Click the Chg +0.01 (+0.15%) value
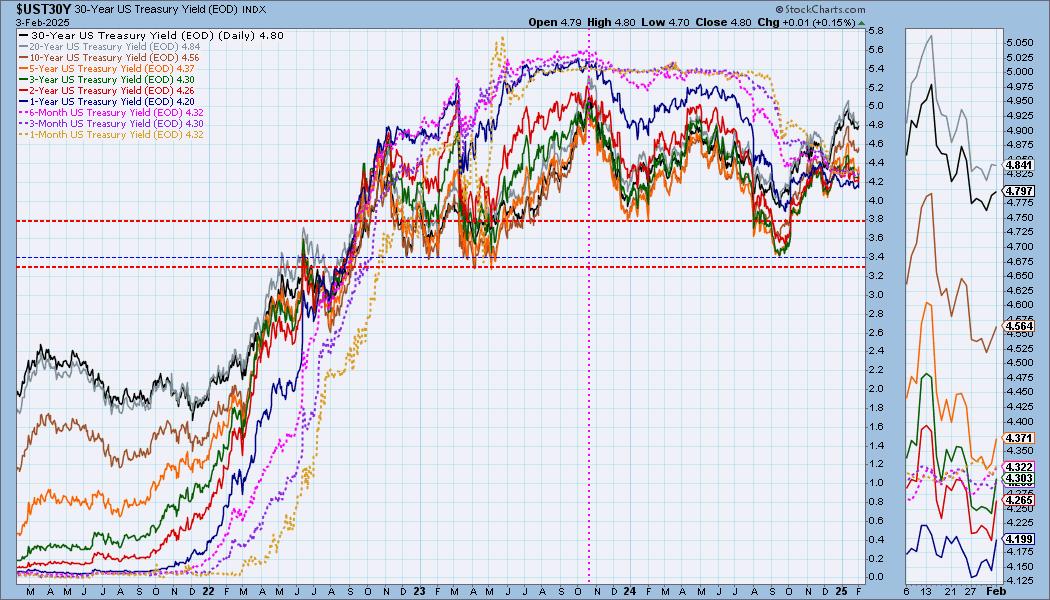 (806, 22)
